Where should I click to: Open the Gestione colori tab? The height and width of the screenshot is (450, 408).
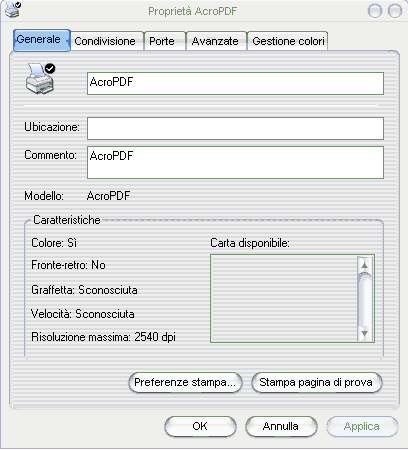(288, 41)
